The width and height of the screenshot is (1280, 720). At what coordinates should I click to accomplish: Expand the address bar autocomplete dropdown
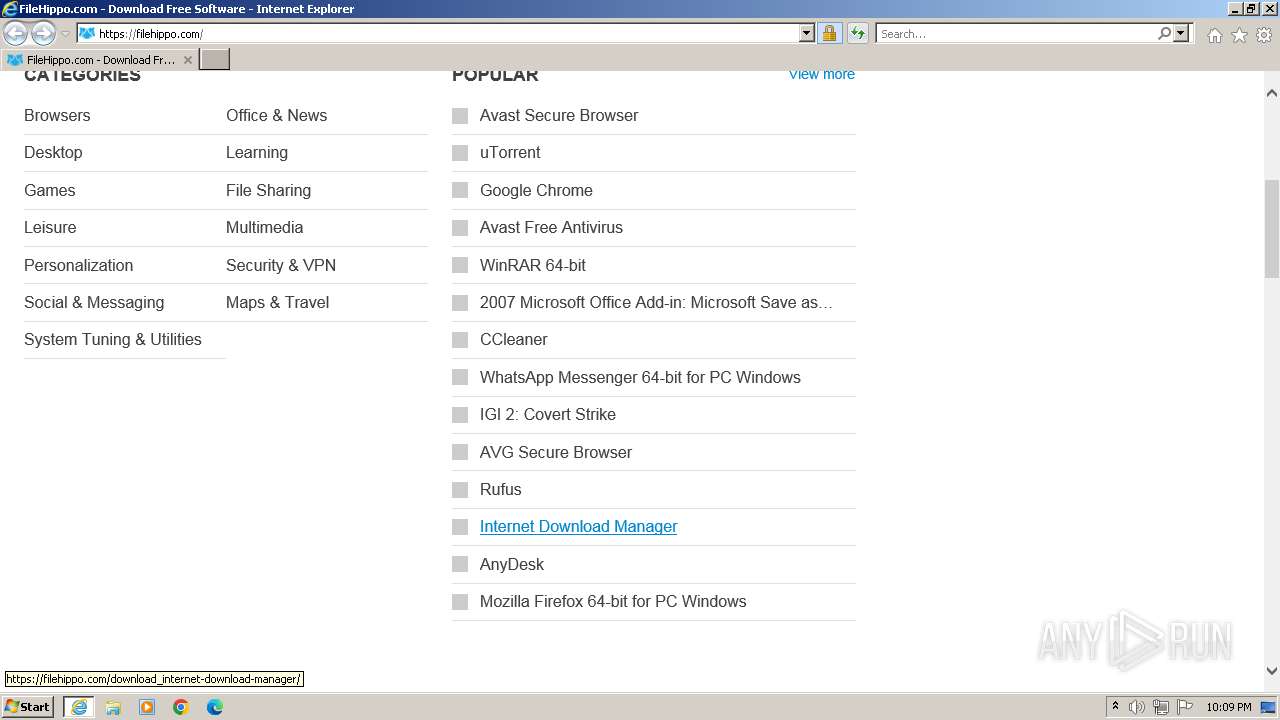point(807,33)
